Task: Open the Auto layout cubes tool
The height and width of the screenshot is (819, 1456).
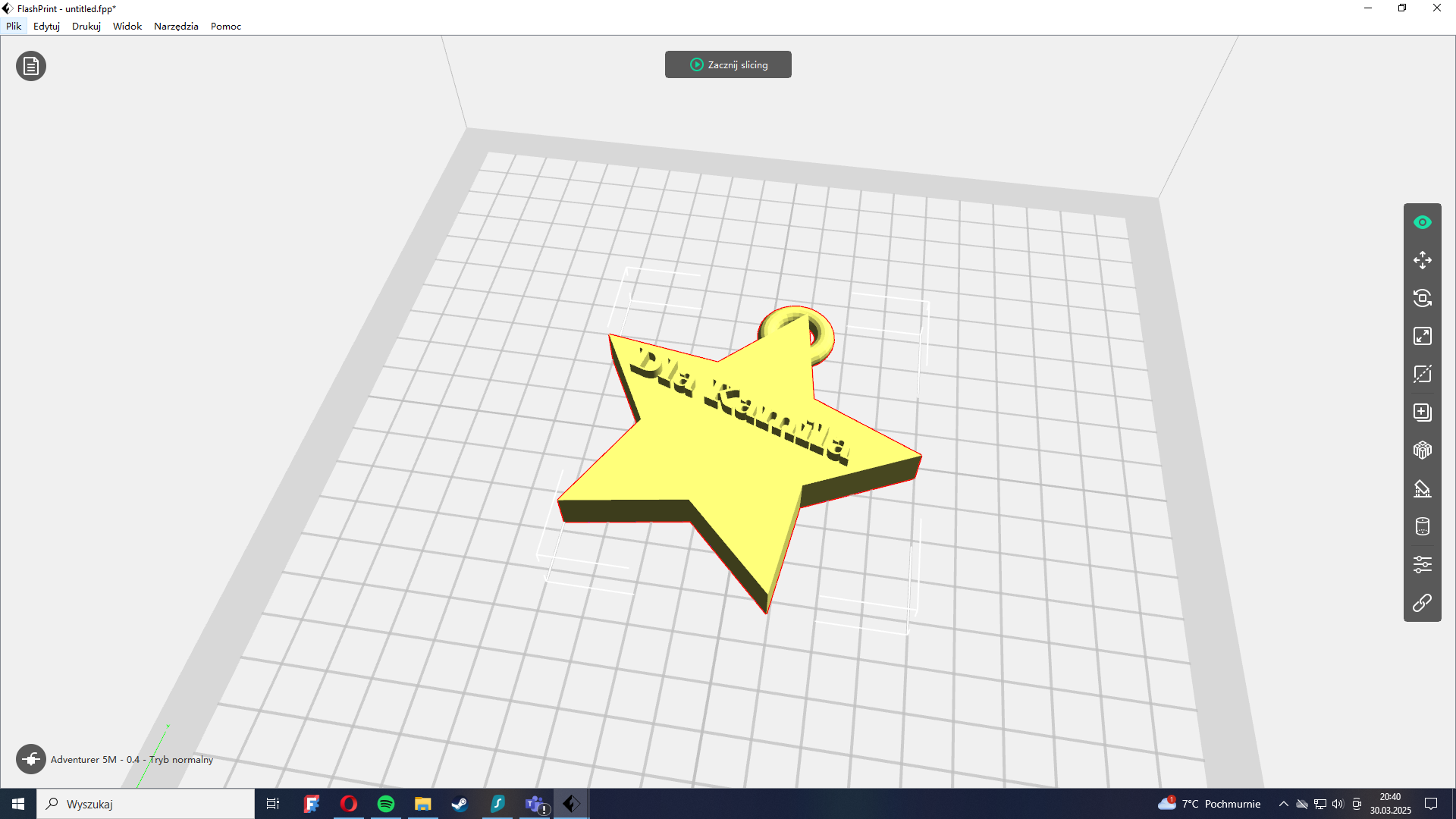Action: (1422, 450)
